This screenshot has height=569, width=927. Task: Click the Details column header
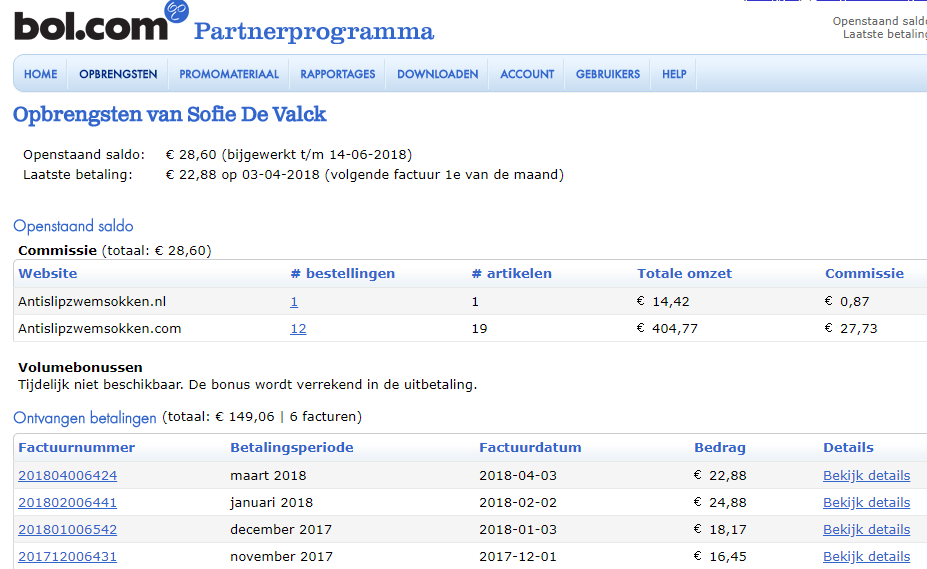coord(848,448)
